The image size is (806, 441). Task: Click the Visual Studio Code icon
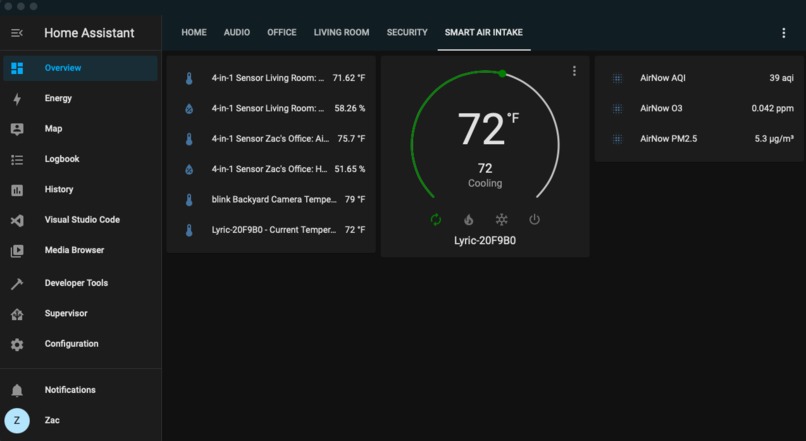pyautogui.click(x=17, y=220)
